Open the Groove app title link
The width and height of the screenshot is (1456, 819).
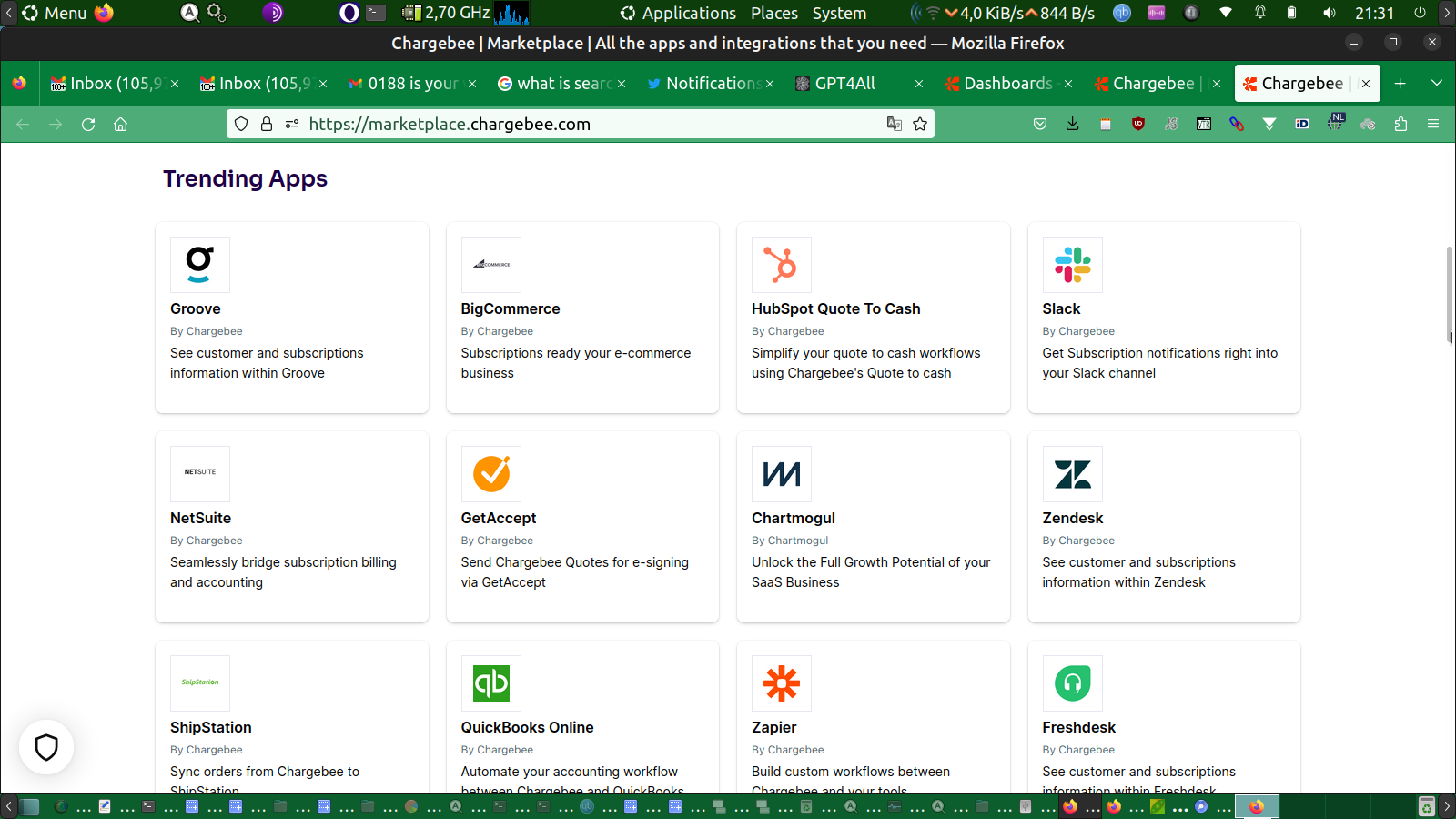click(196, 309)
